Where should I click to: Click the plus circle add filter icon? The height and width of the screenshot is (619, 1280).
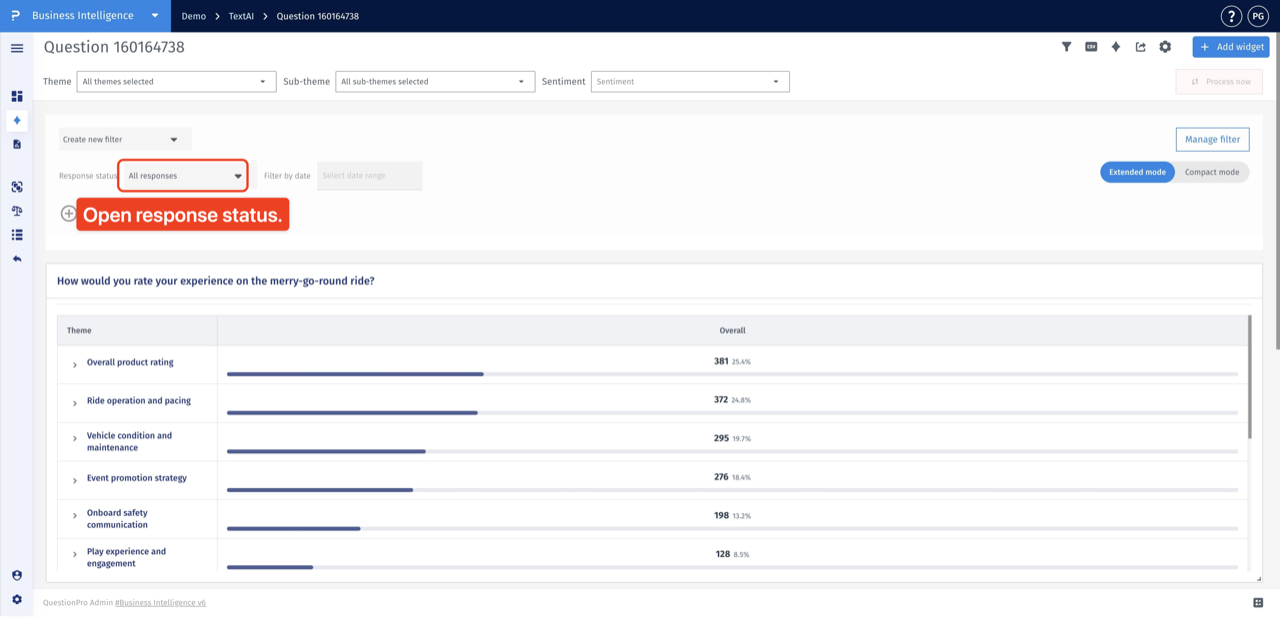68,213
